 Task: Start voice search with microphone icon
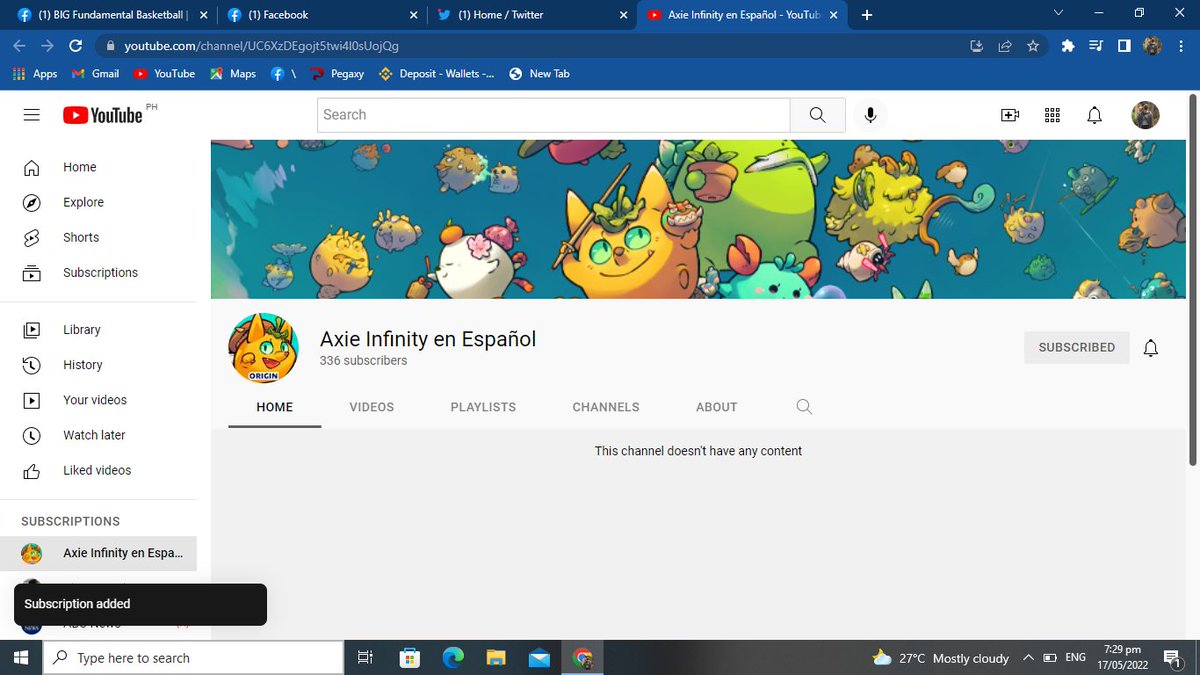(x=870, y=115)
